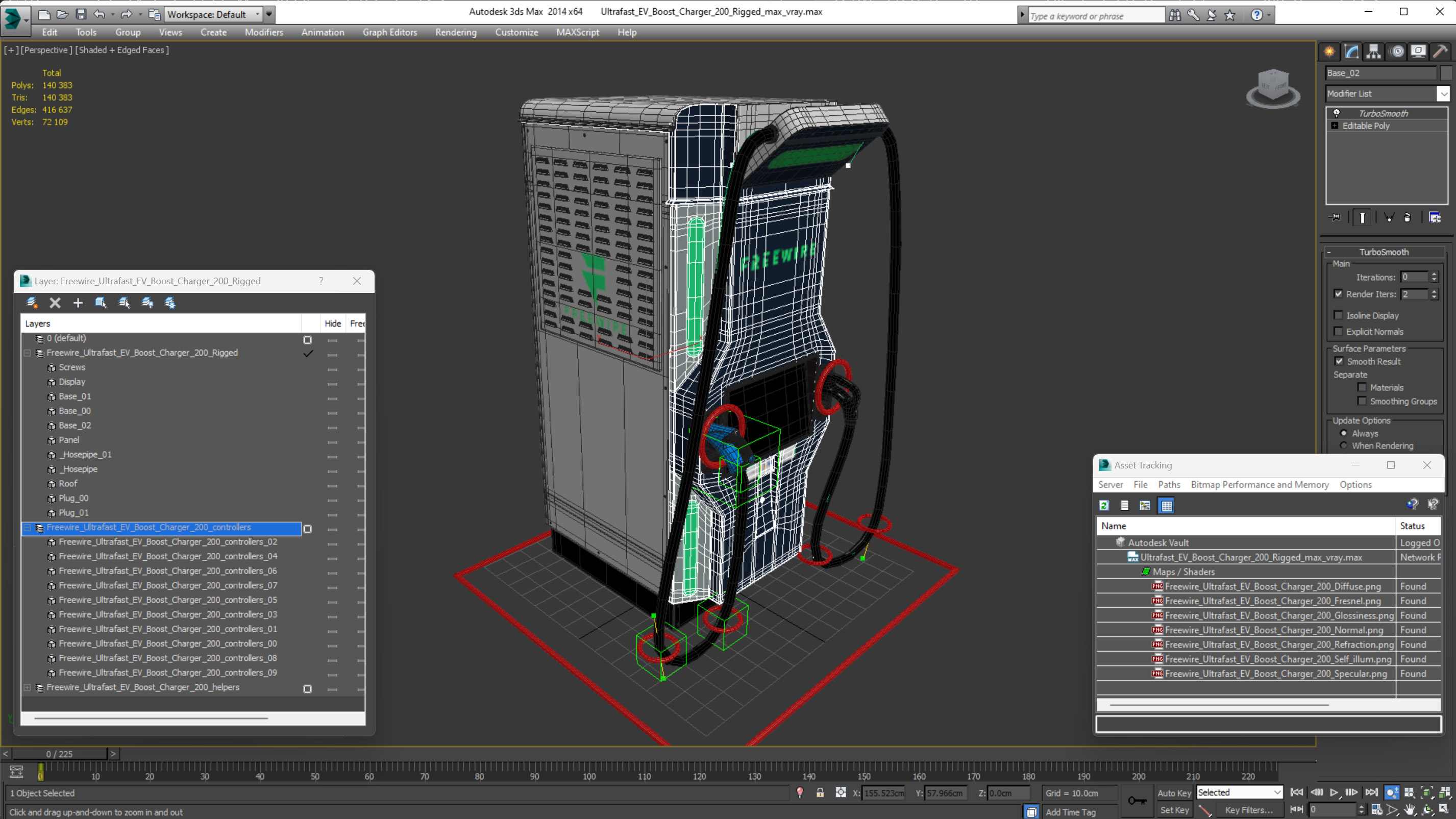Click Delete layer X icon

point(55,303)
